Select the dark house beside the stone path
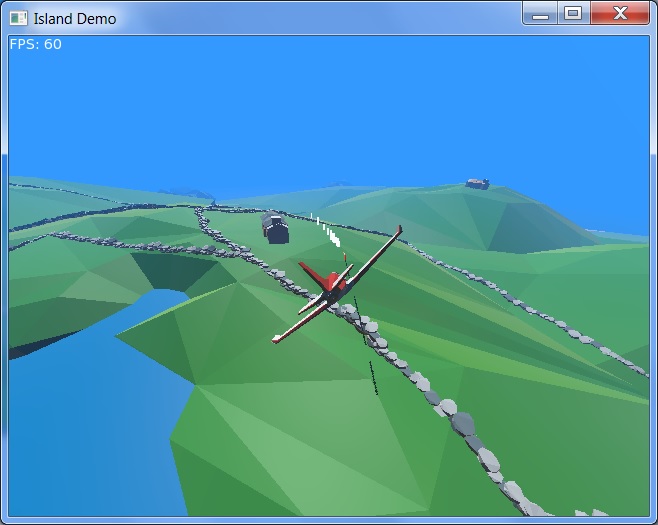This screenshot has height=525, width=658. coord(276,230)
